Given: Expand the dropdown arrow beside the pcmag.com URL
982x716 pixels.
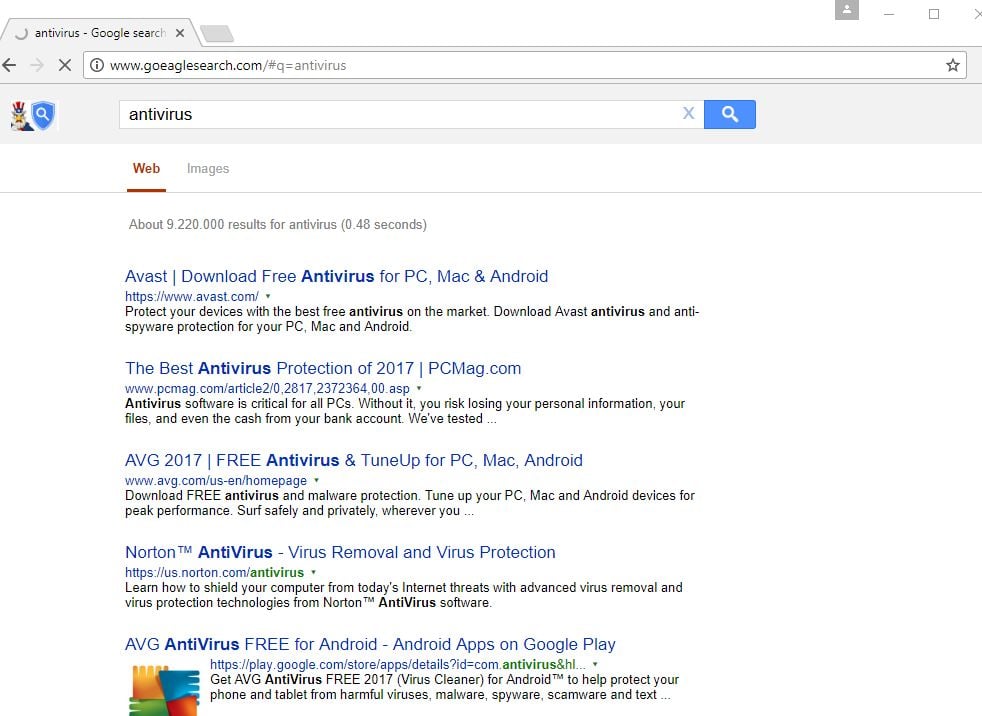Looking at the screenshot, I should (419, 388).
